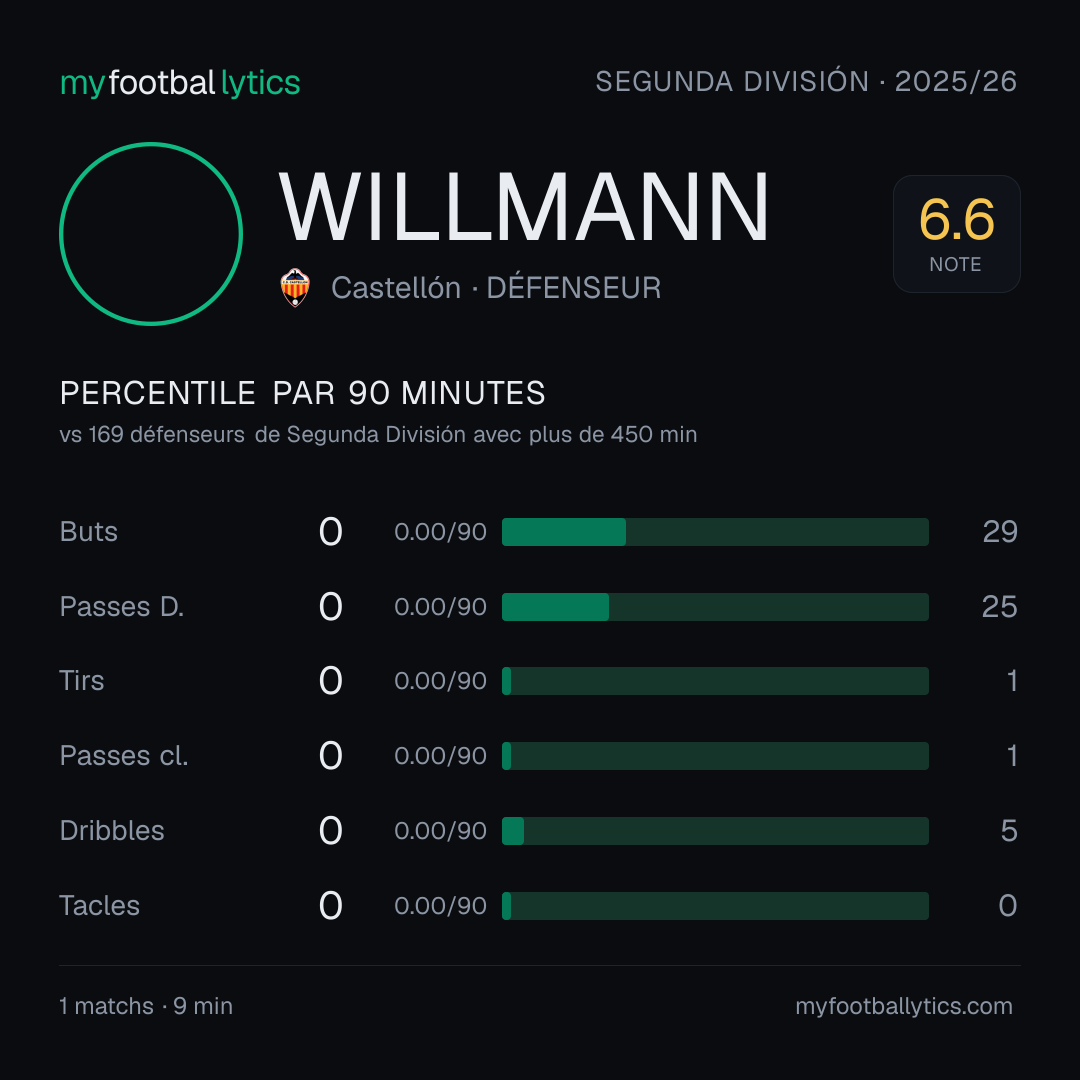Click the Tacles stat label
The image size is (1080, 1080).
click(100, 906)
